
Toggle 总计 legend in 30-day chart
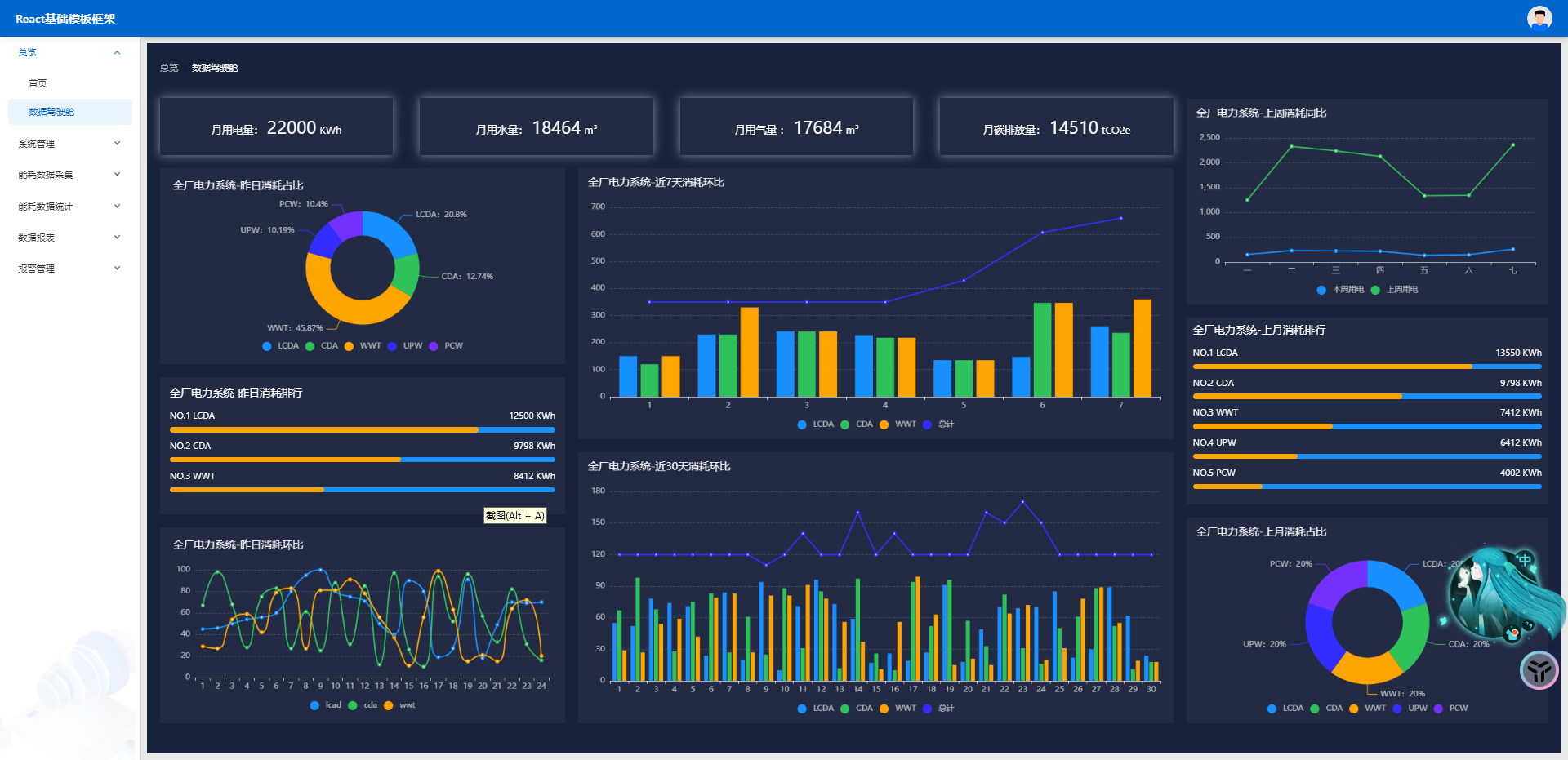pyautogui.click(x=938, y=709)
